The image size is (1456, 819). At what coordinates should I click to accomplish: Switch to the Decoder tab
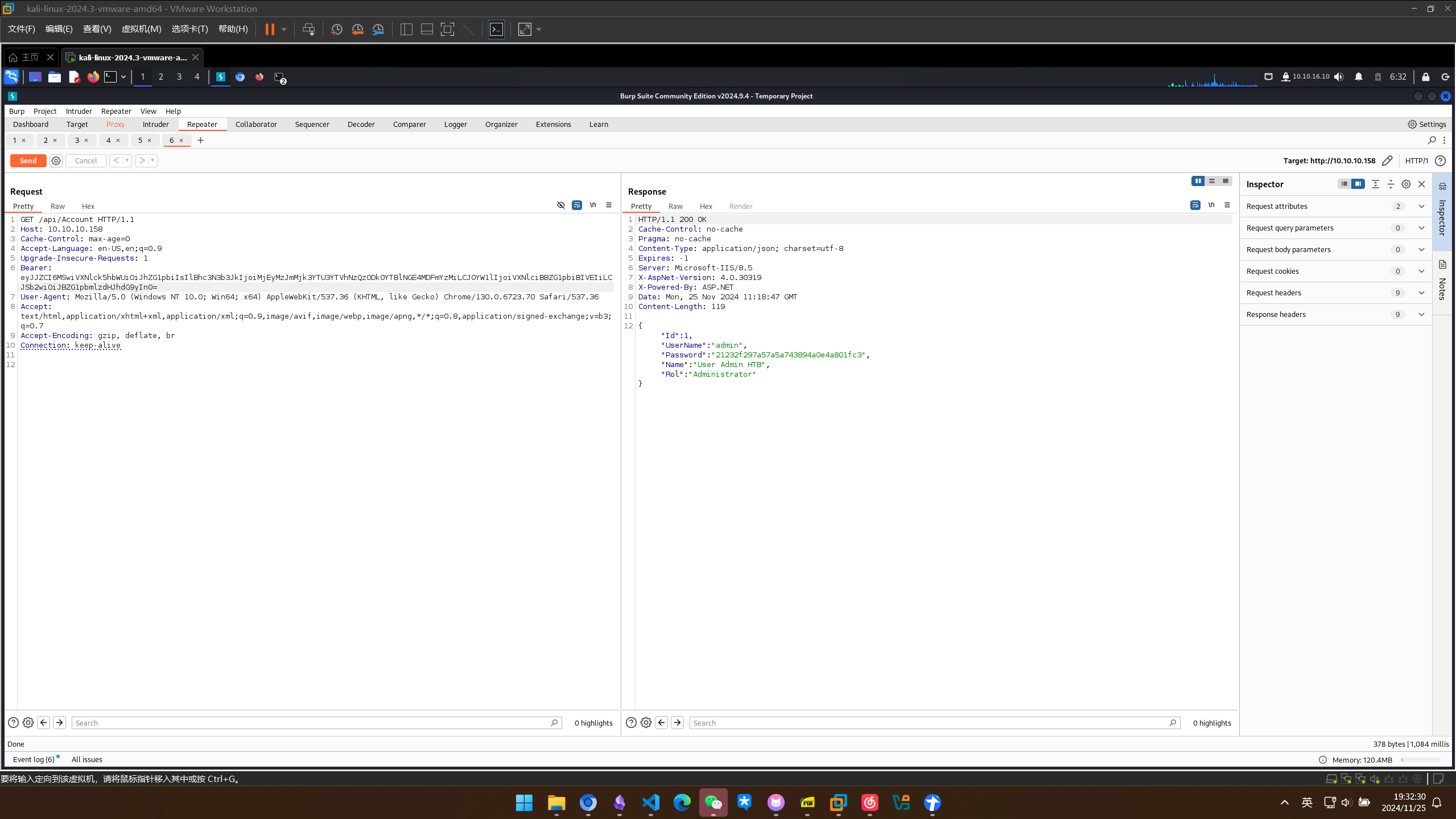point(361,124)
